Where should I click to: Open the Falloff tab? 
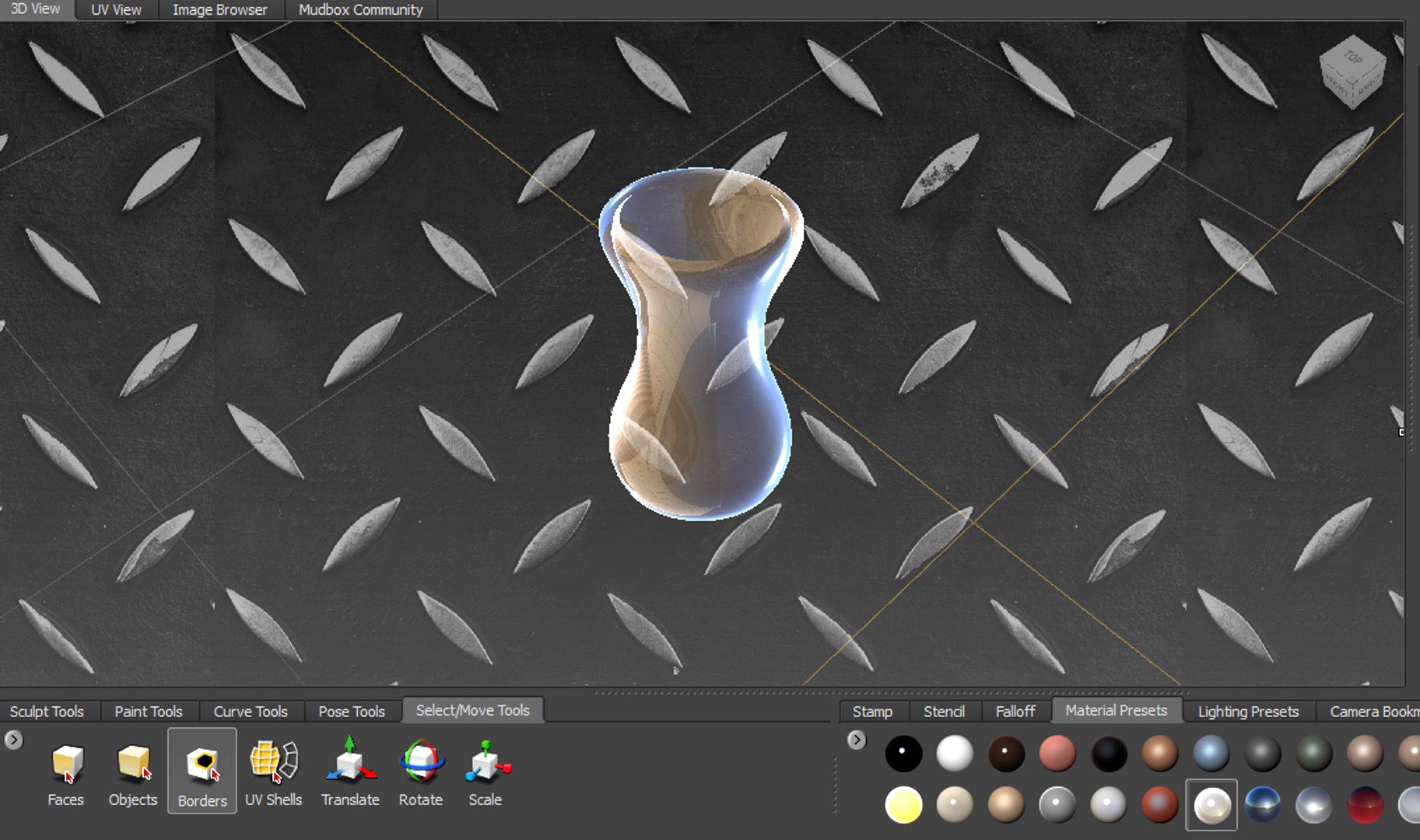(x=1015, y=712)
